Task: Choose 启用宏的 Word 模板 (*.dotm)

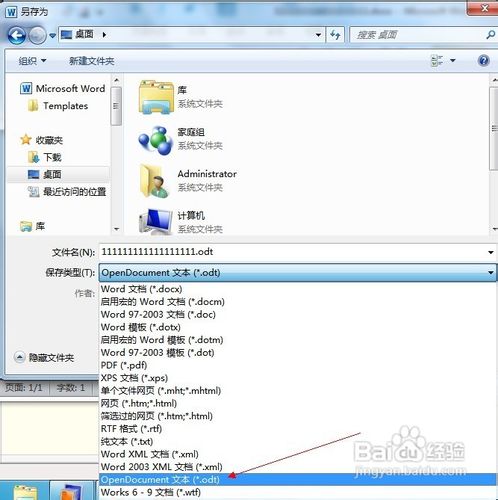Action: tap(297, 340)
